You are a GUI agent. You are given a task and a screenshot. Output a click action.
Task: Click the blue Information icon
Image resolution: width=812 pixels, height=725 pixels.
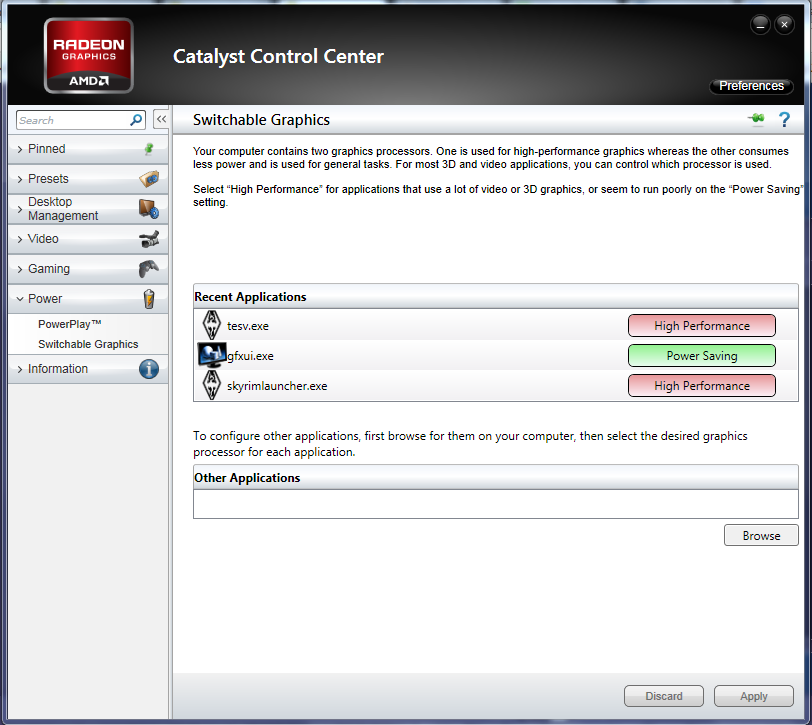[149, 369]
